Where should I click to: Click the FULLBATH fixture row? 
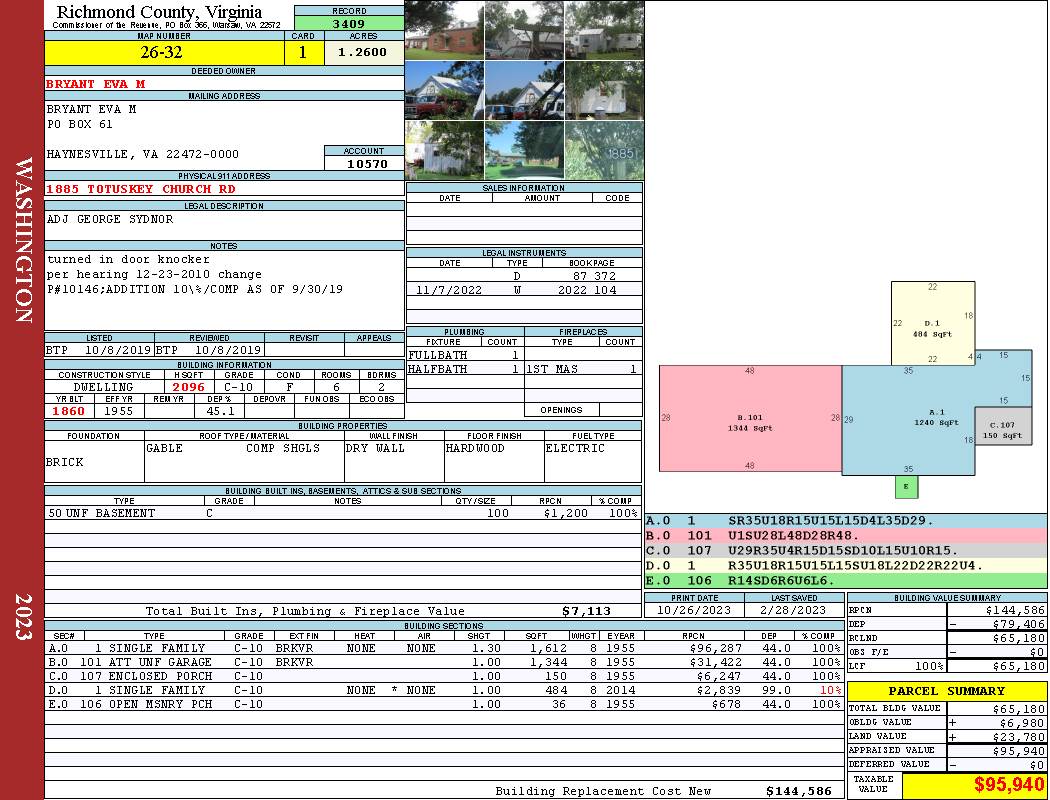pyautogui.click(x=465, y=355)
